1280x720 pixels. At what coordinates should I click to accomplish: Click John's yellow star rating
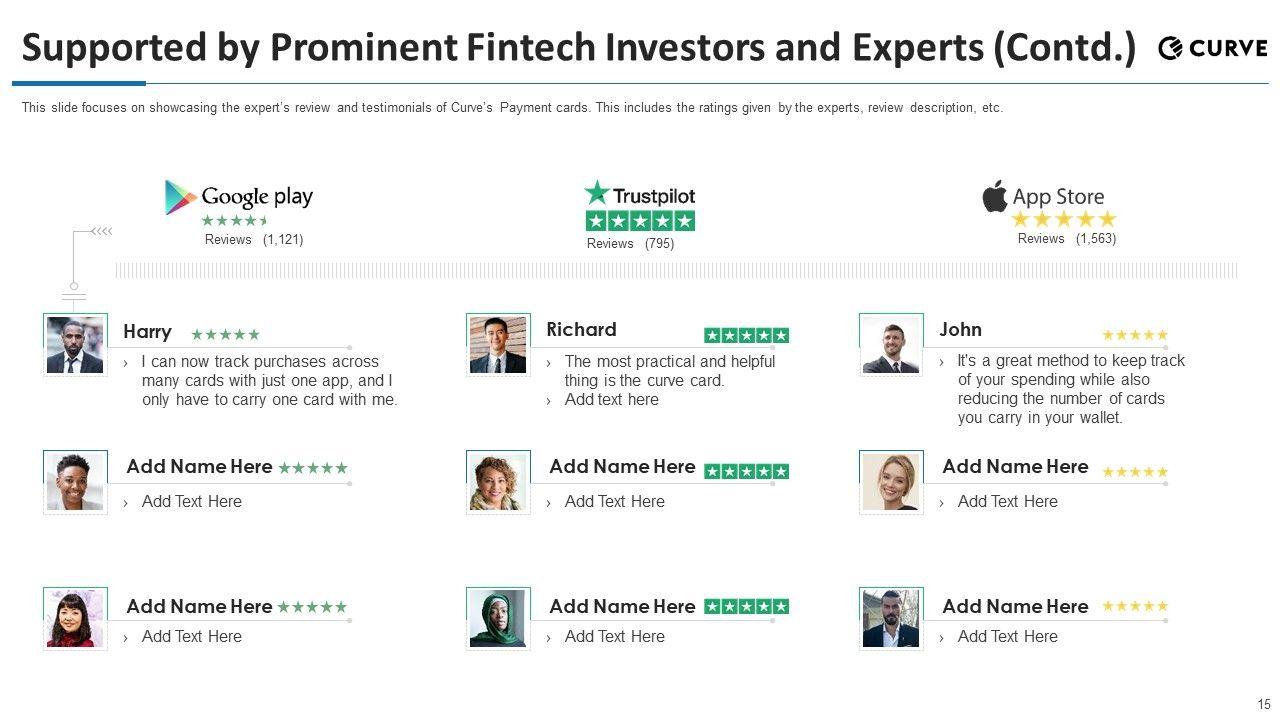(1135, 335)
